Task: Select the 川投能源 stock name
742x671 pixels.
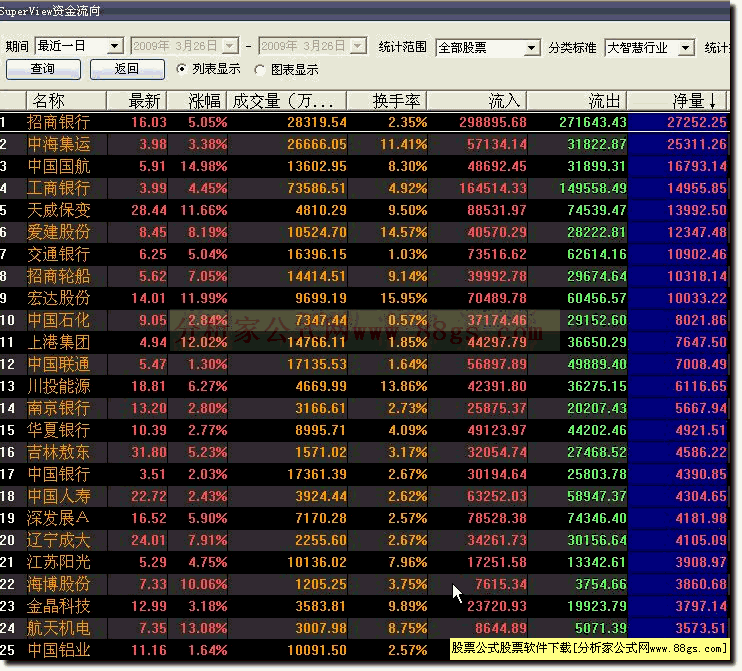Action: 59,386
